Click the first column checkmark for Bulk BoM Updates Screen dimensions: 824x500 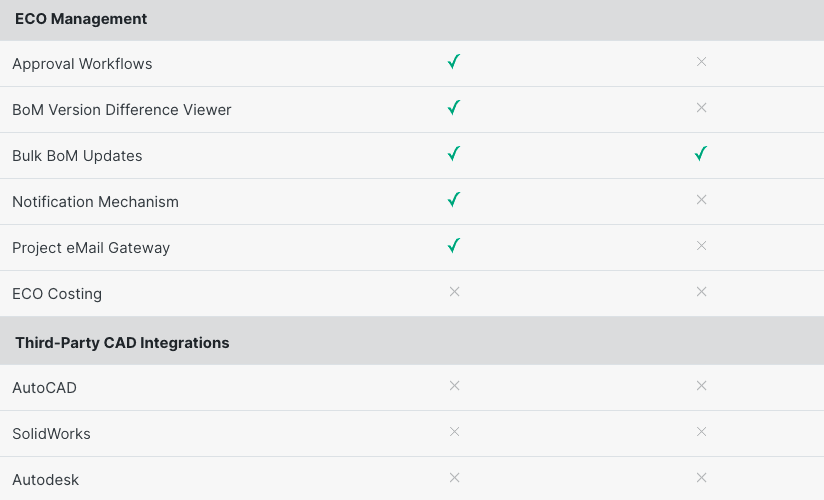[x=454, y=154]
